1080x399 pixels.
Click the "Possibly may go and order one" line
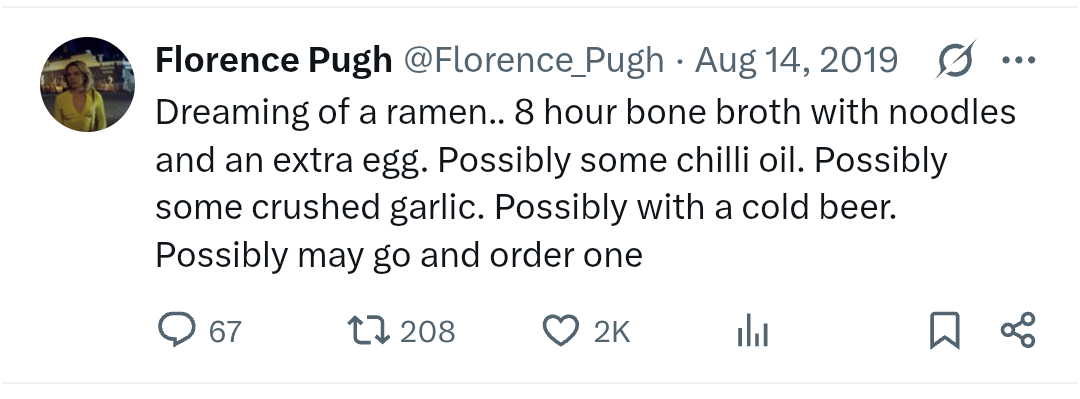tap(399, 255)
